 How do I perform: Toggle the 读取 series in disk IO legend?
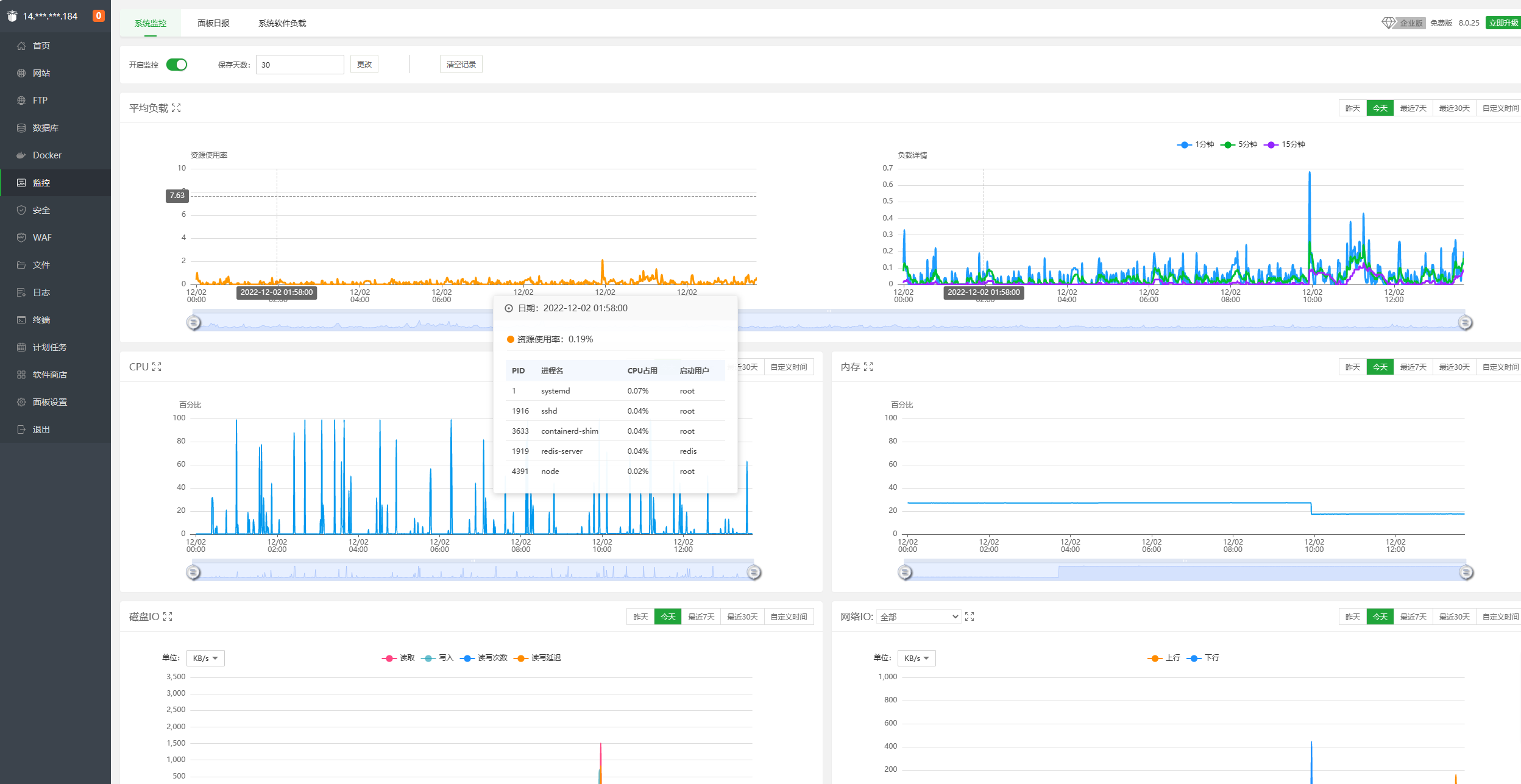(399, 658)
